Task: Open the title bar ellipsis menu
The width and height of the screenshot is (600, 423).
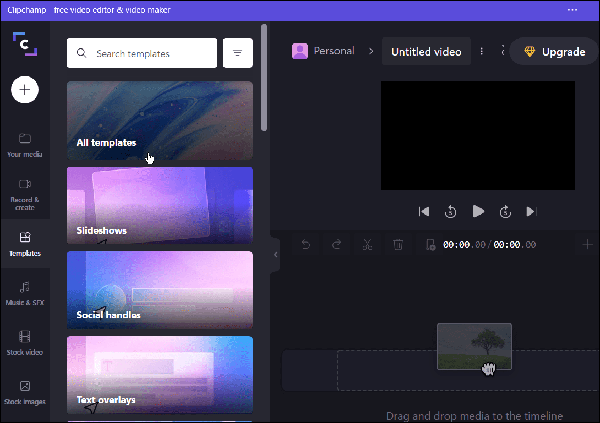Action: click(572, 10)
